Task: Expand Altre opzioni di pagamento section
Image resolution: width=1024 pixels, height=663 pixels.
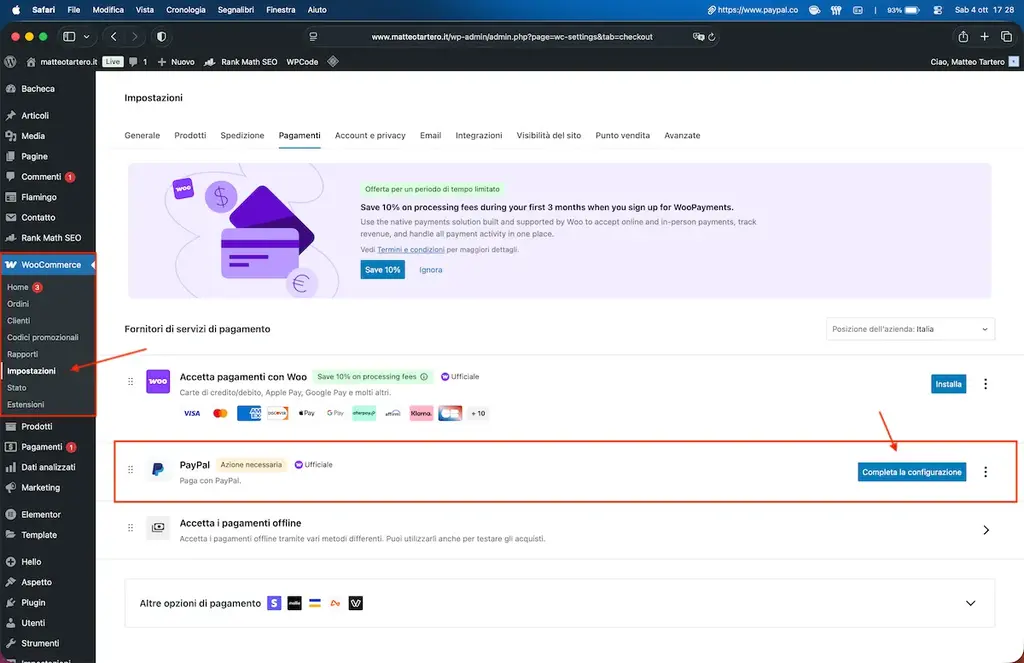Action: point(970,604)
